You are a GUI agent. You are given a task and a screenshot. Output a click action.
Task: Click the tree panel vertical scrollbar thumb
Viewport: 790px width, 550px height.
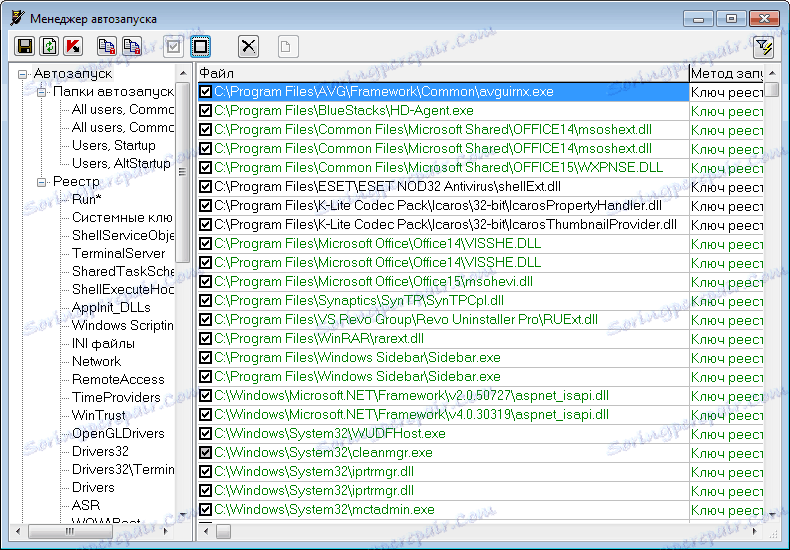coord(182,173)
